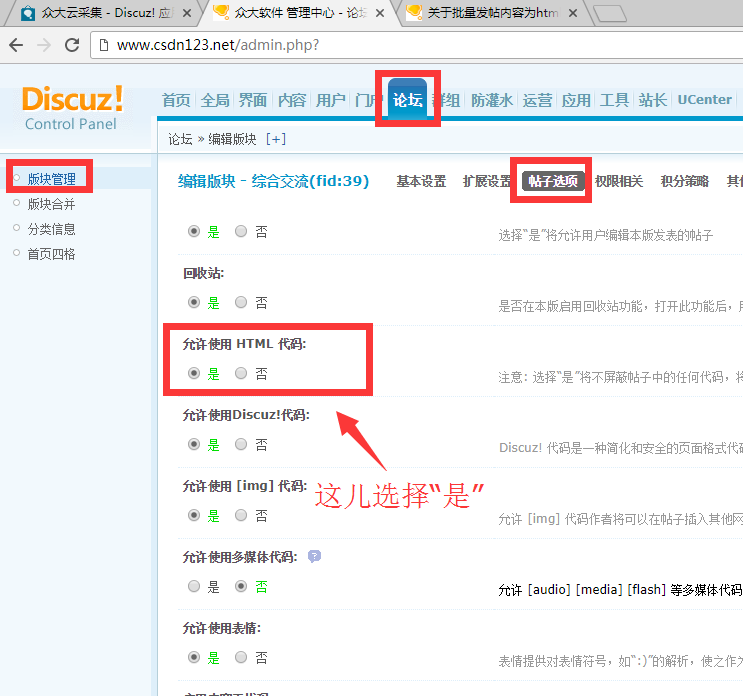Open 版块管理 in the sidebar
Screen dimensions: 743x696
coord(52,179)
